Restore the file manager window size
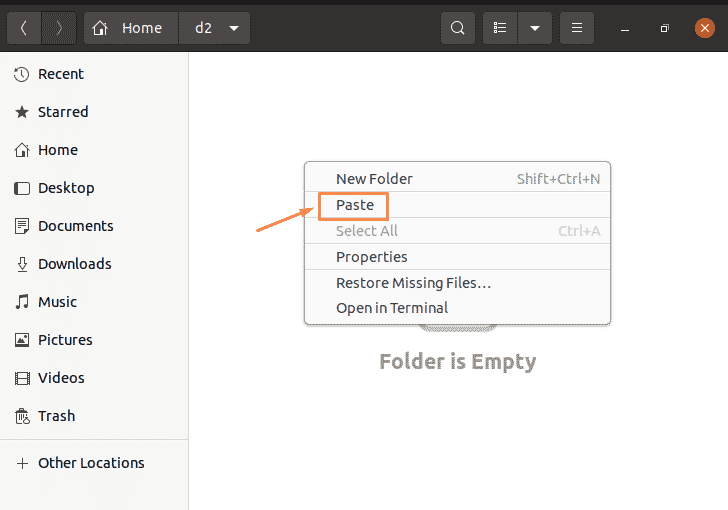 point(665,29)
